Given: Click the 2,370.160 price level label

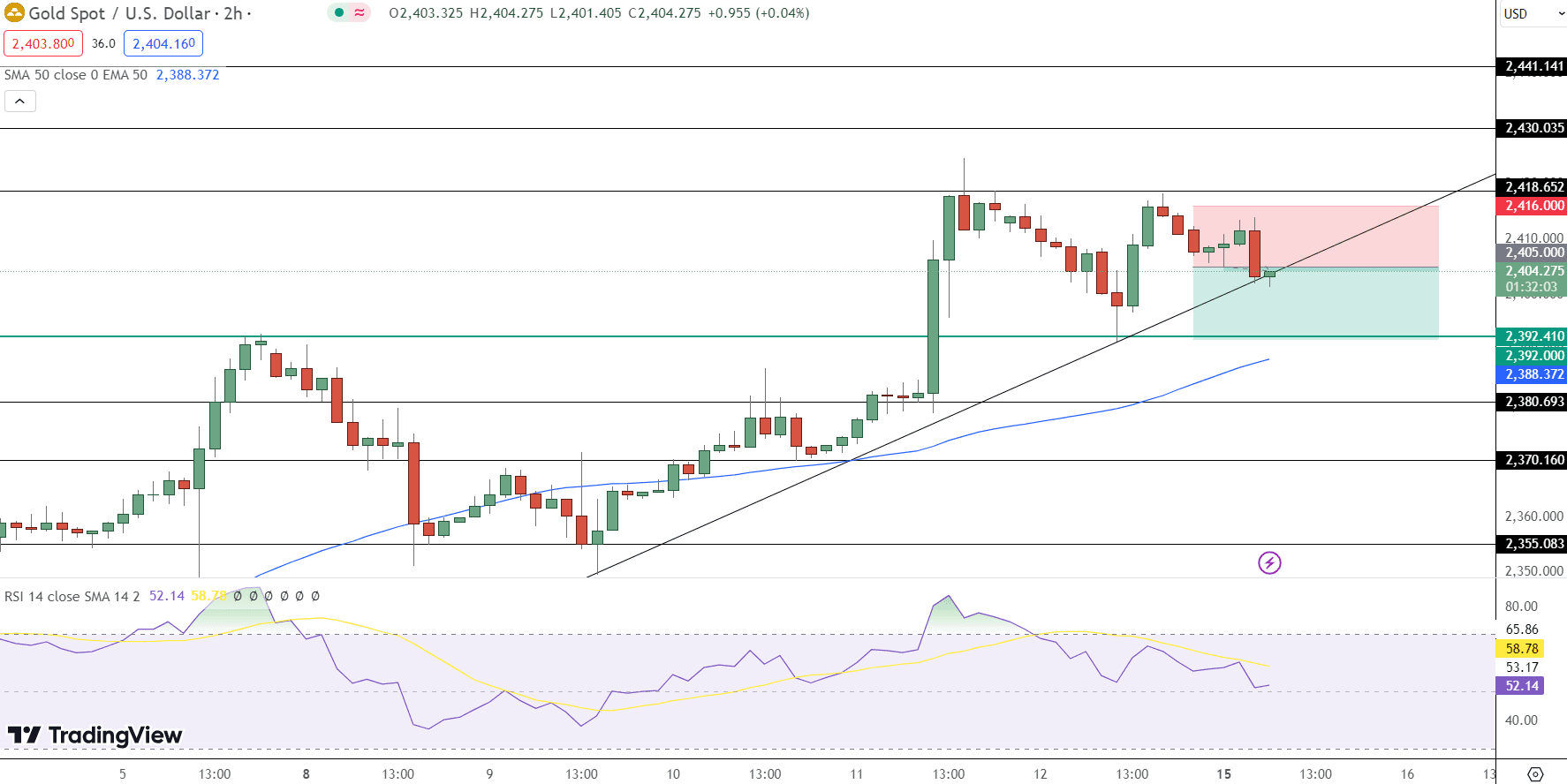Looking at the screenshot, I should tap(1533, 460).
